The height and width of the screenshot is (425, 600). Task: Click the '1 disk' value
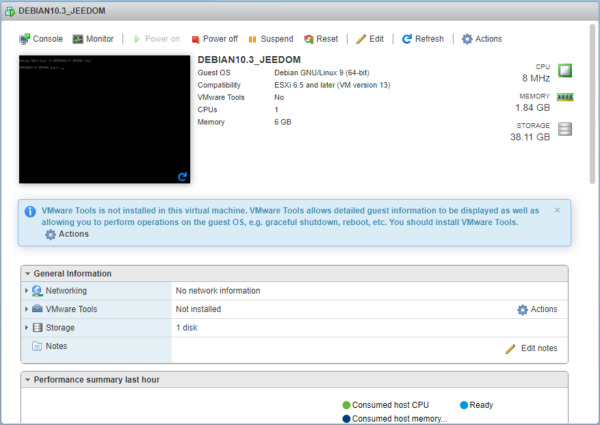click(x=187, y=328)
